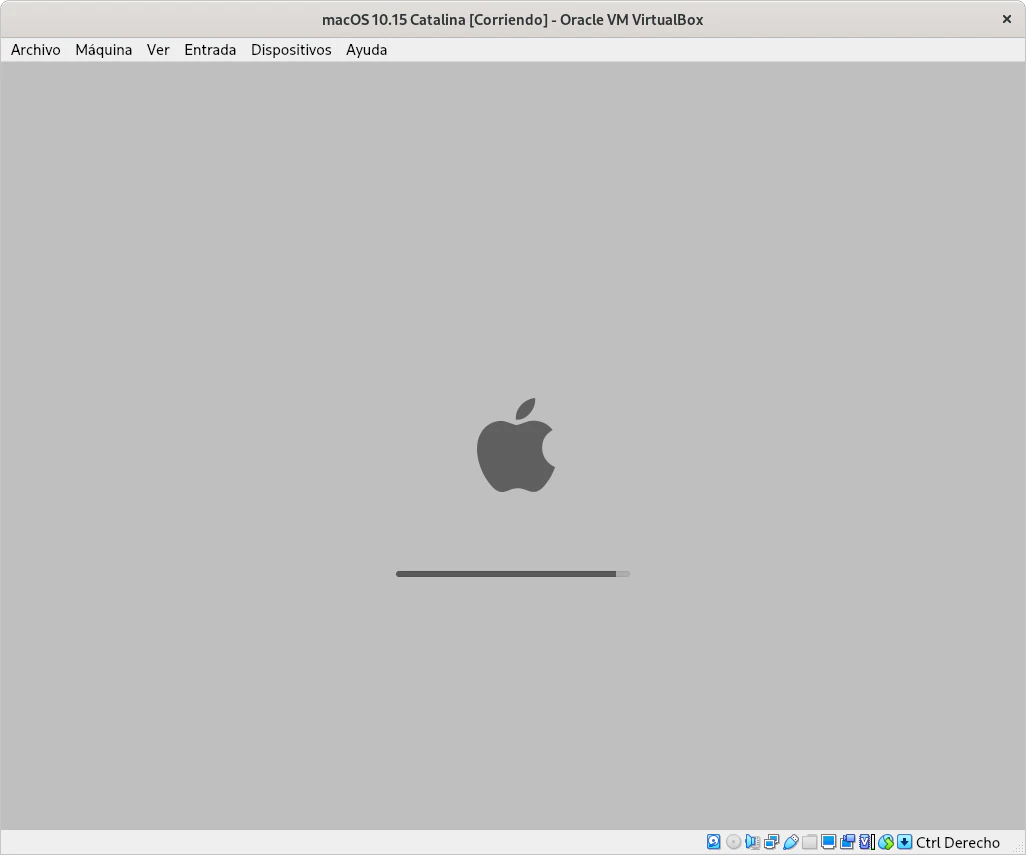The width and height of the screenshot is (1026, 855).
Task: Click the hard disk activity icon
Action: pyautogui.click(x=713, y=842)
